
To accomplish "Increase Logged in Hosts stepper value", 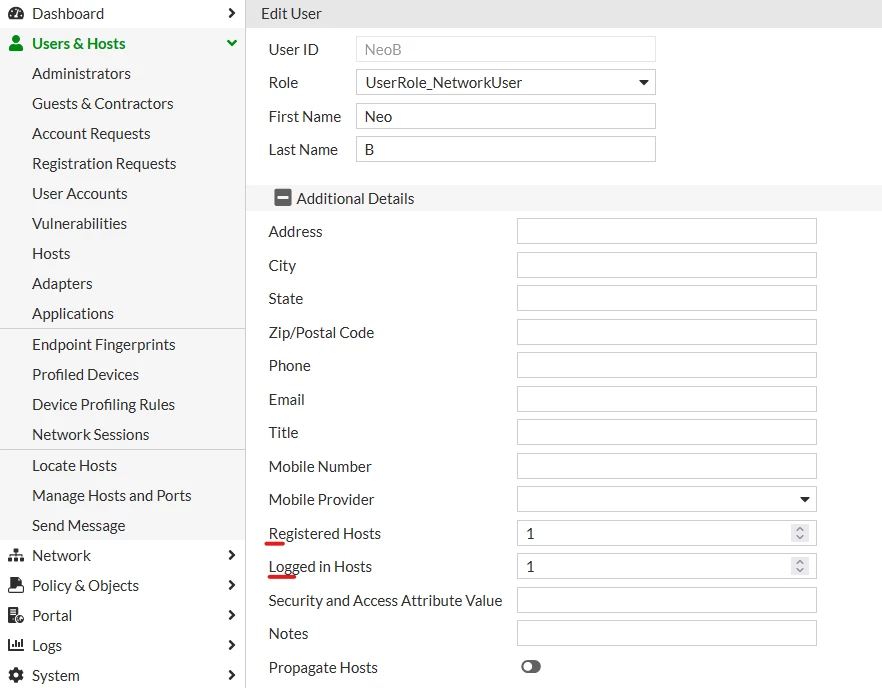I will [x=800, y=561].
